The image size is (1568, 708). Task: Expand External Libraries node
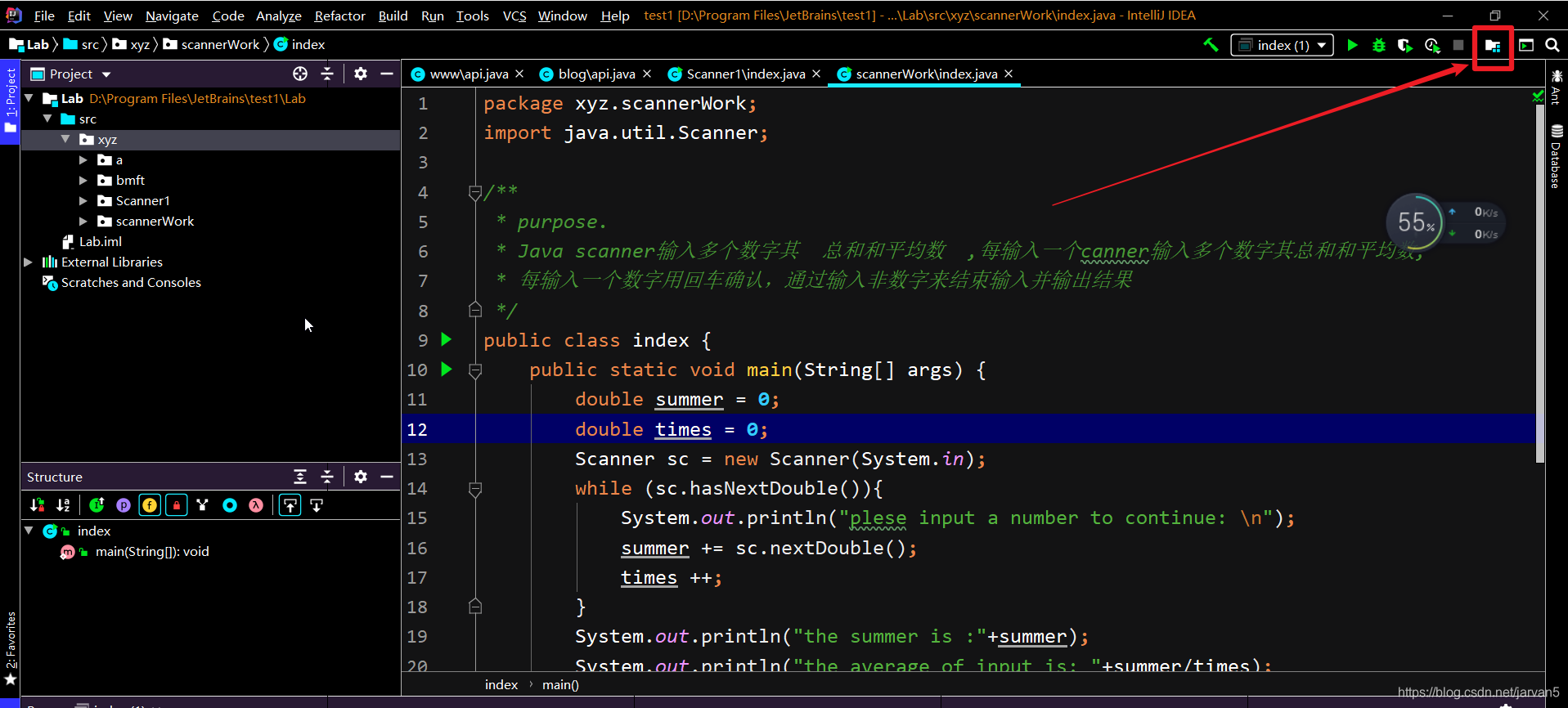[x=29, y=262]
